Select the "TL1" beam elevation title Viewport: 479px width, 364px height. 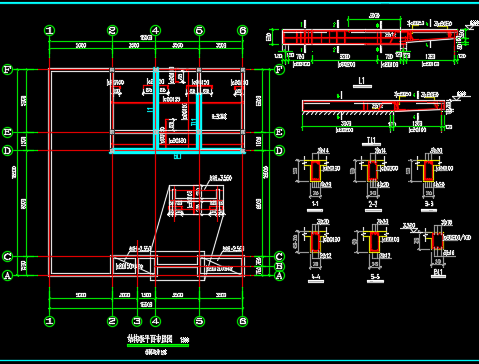point(371,140)
